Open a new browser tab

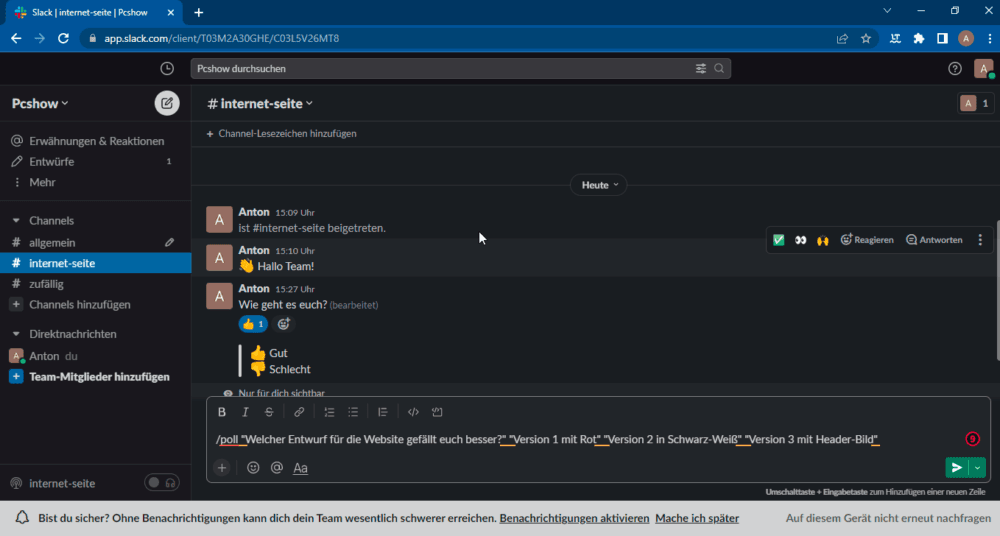(x=198, y=12)
